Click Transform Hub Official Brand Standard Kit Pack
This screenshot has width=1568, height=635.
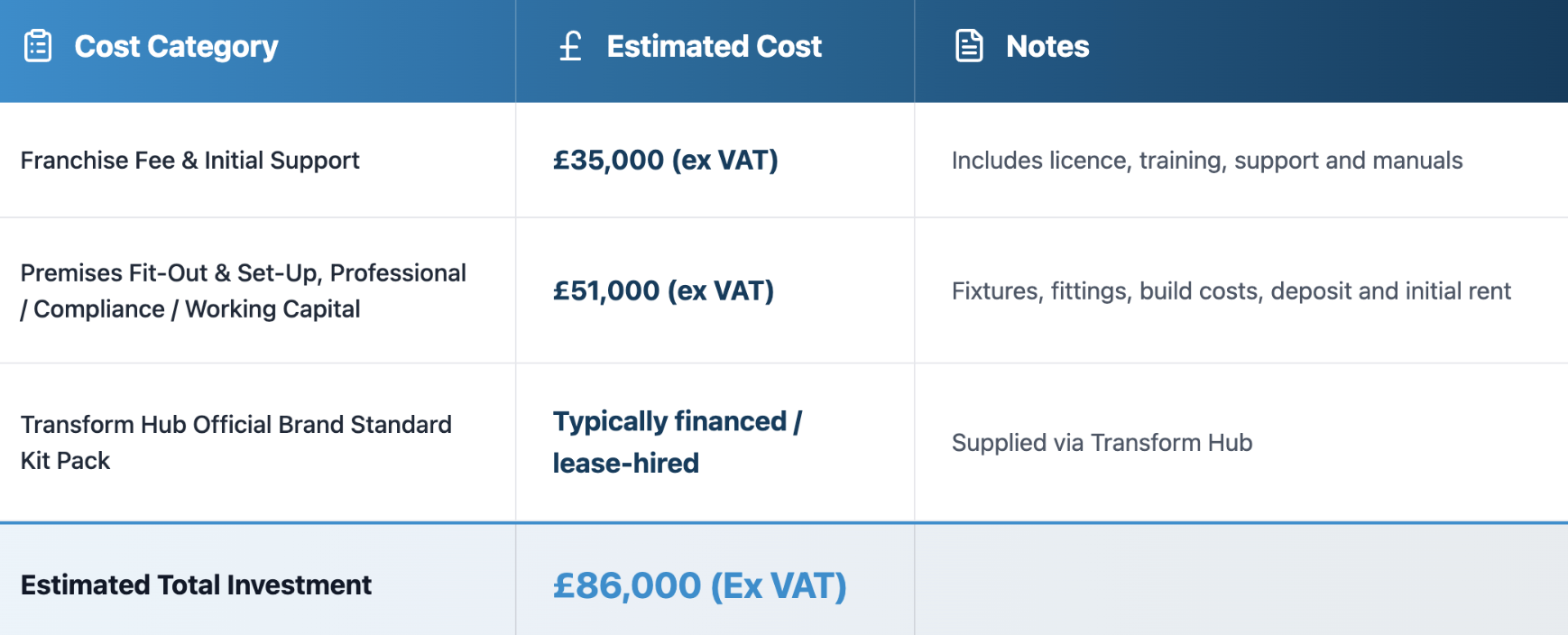click(x=236, y=442)
